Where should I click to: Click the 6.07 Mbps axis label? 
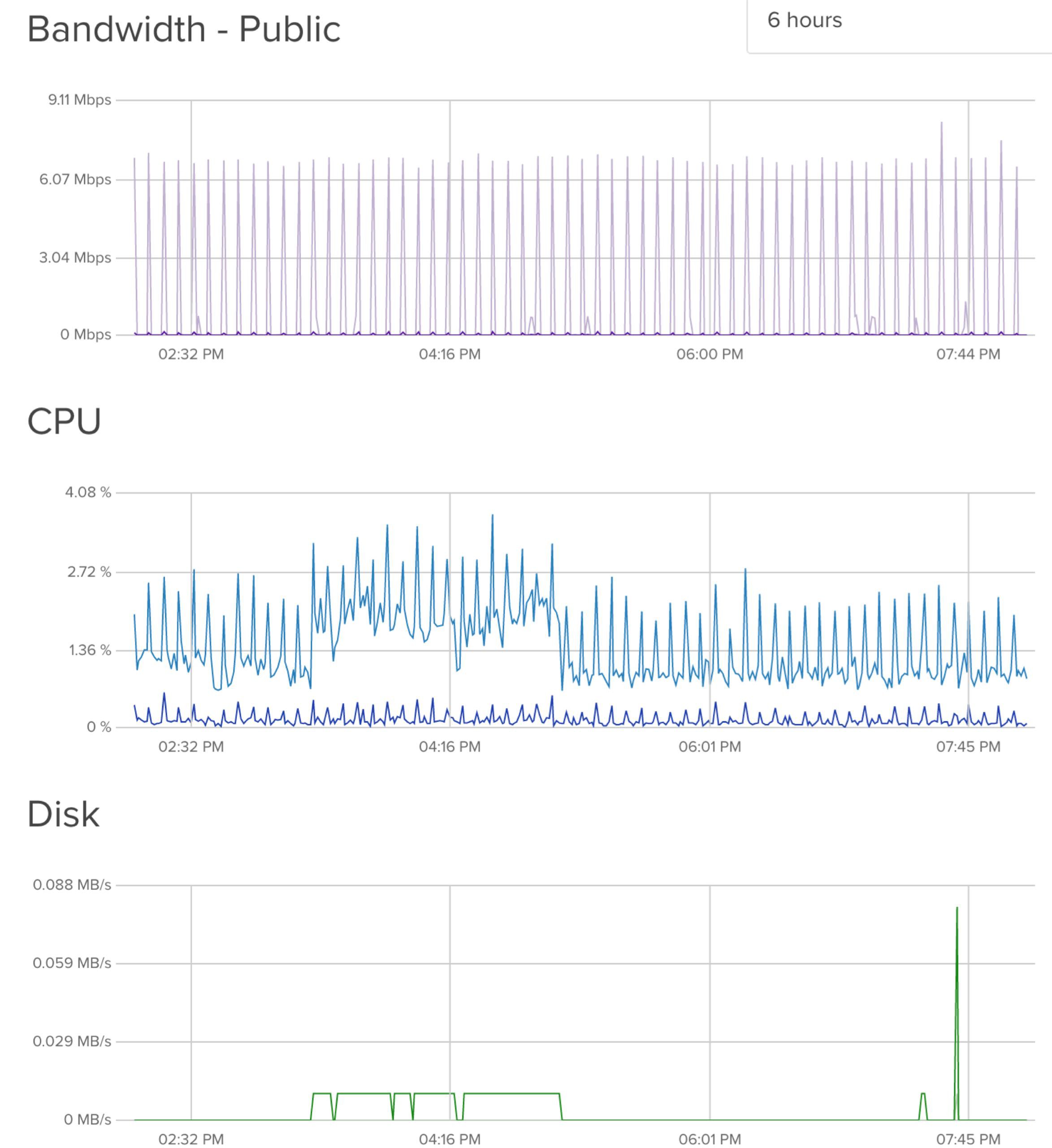pyautogui.click(x=75, y=180)
